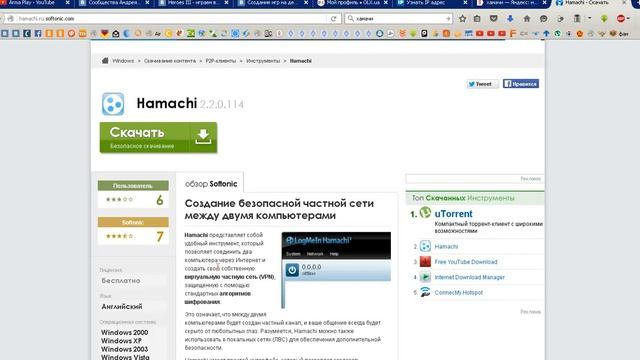Open the 'P2P-клиенты' breadcrumb link

(221, 61)
